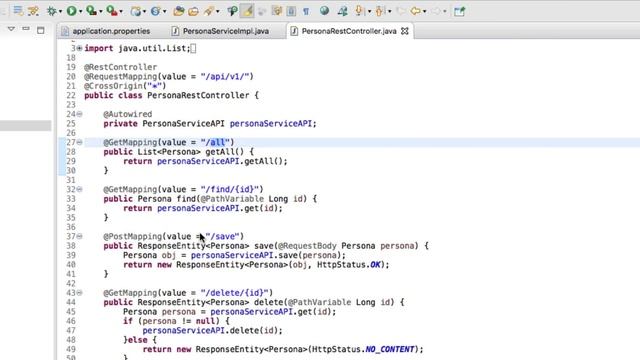Click the "/delete/{id}" string

(235, 293)
